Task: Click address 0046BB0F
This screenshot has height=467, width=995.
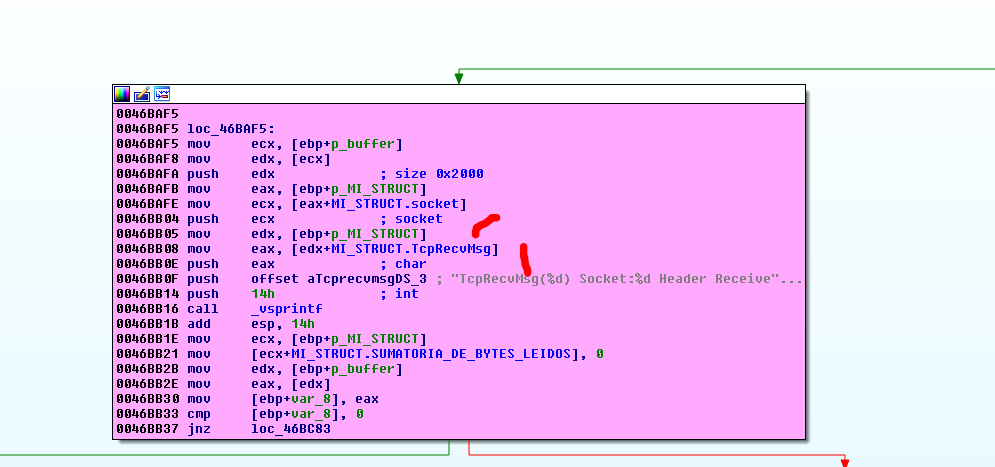Action: 148,279
